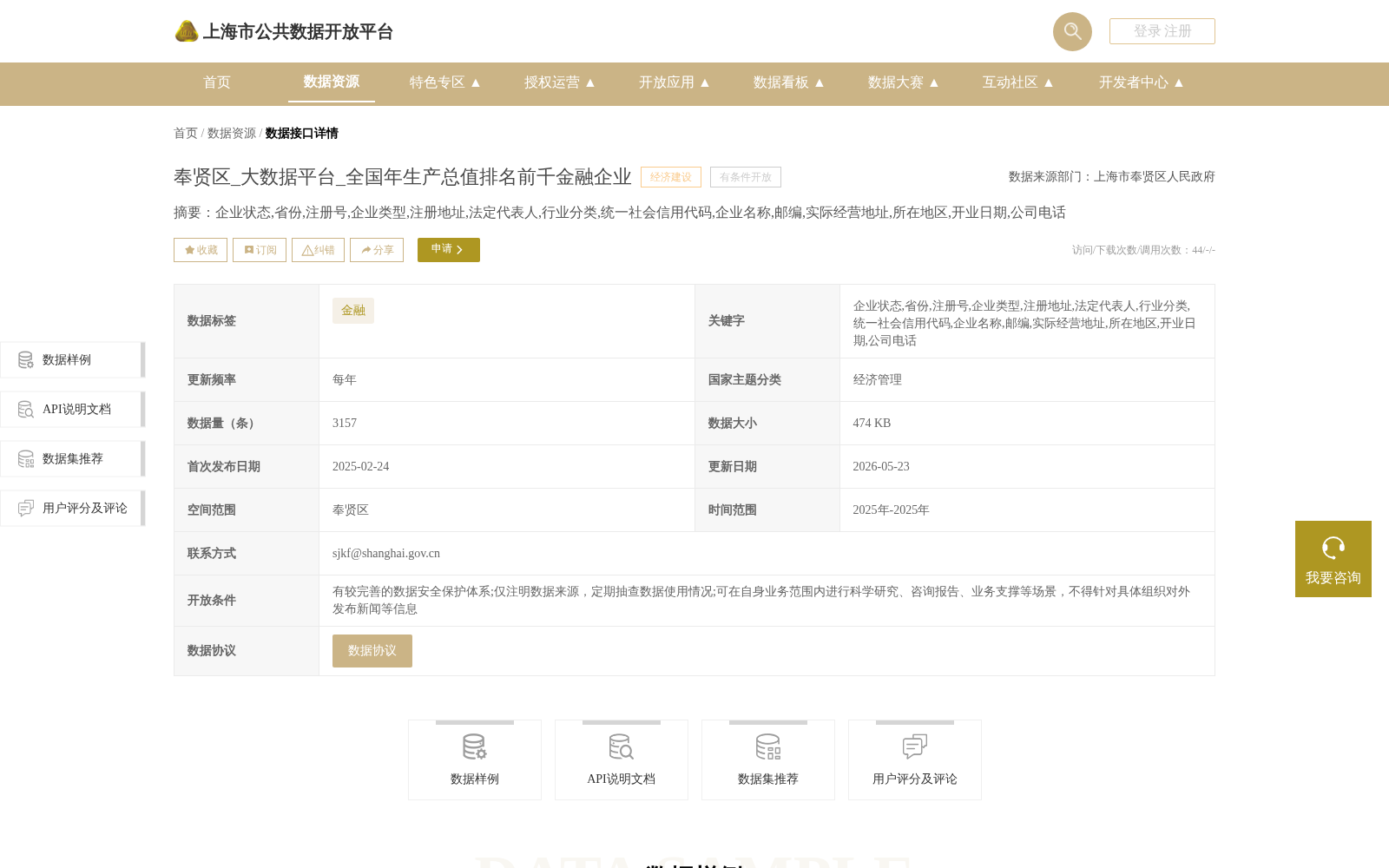This screenshot has width=1389, height=868.
Task: Click the sidebar 用户评分及评论 icon
Action: click(26, 508)
